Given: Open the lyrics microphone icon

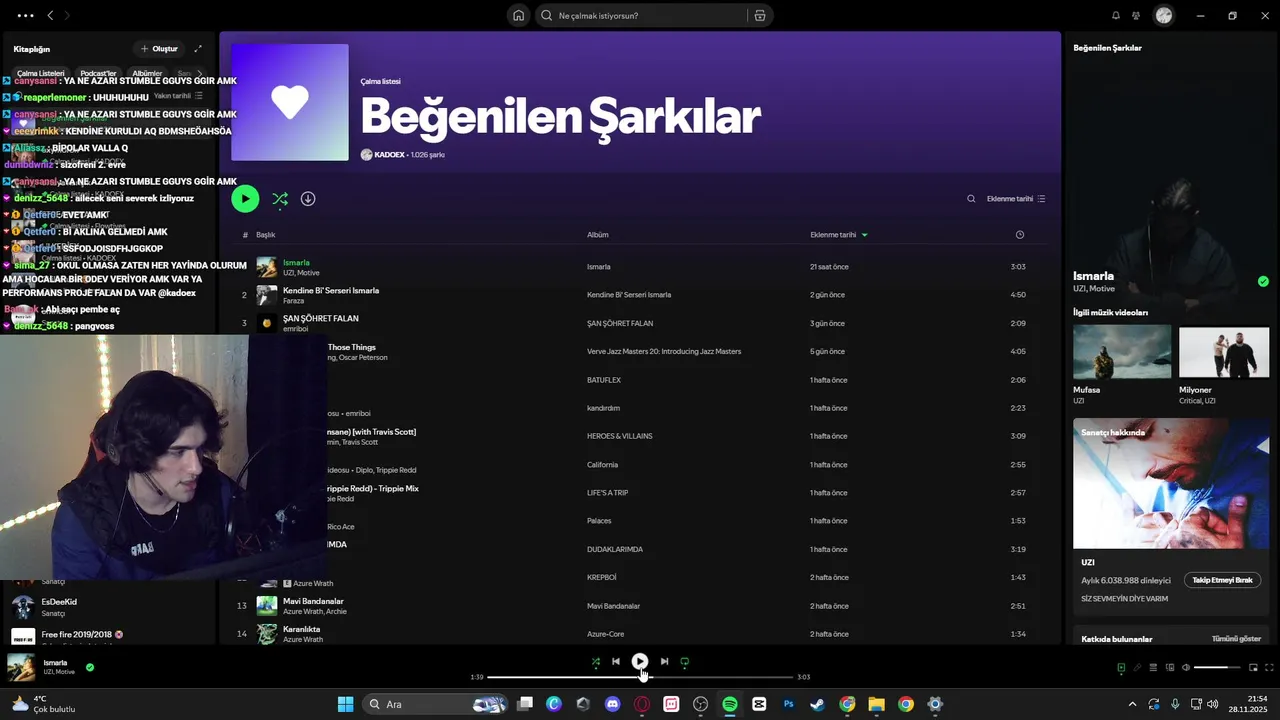Looking at the screenshot, I should click(x=1137, y=668).
